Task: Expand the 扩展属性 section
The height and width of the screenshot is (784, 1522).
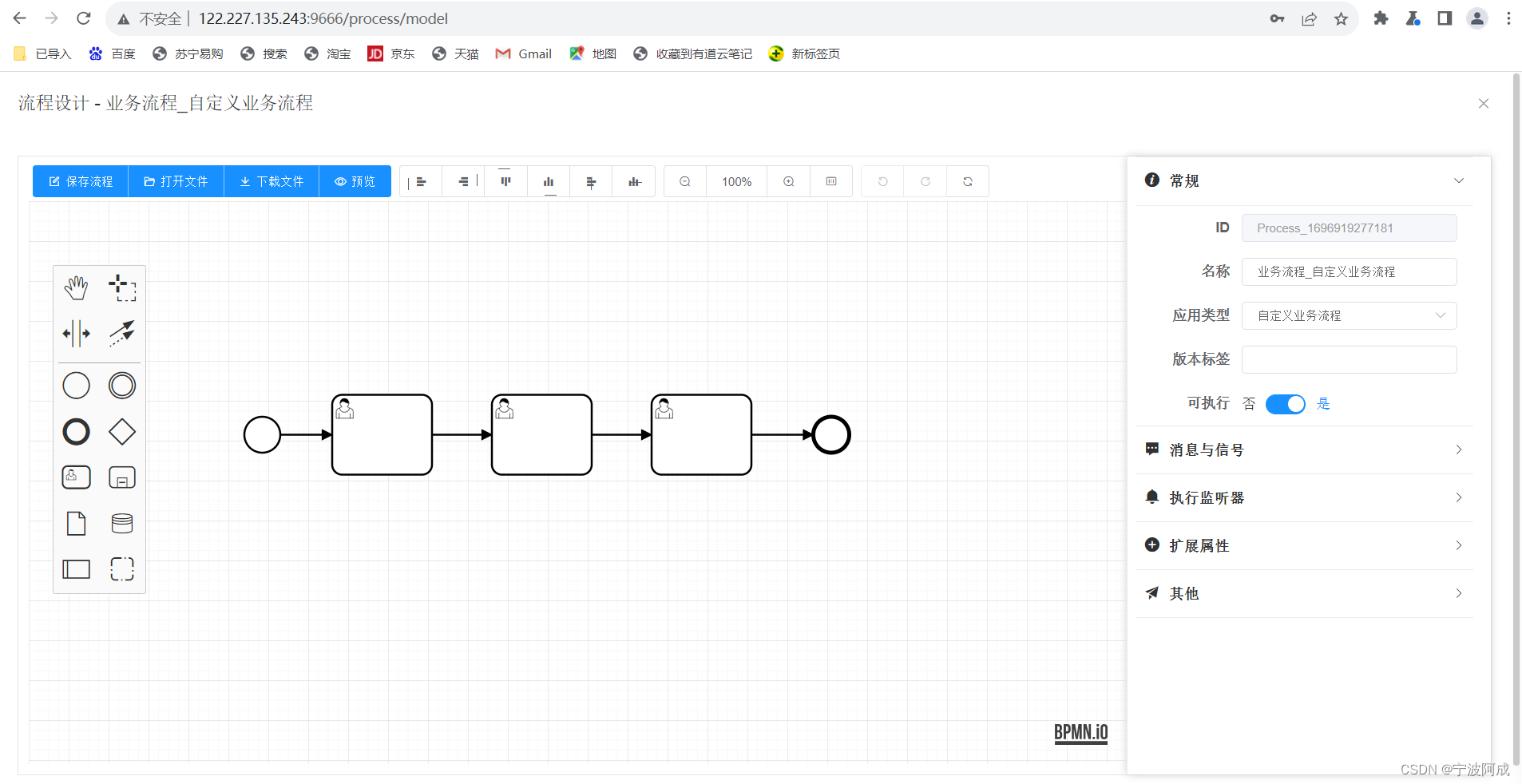Action: coord(1304,546)
